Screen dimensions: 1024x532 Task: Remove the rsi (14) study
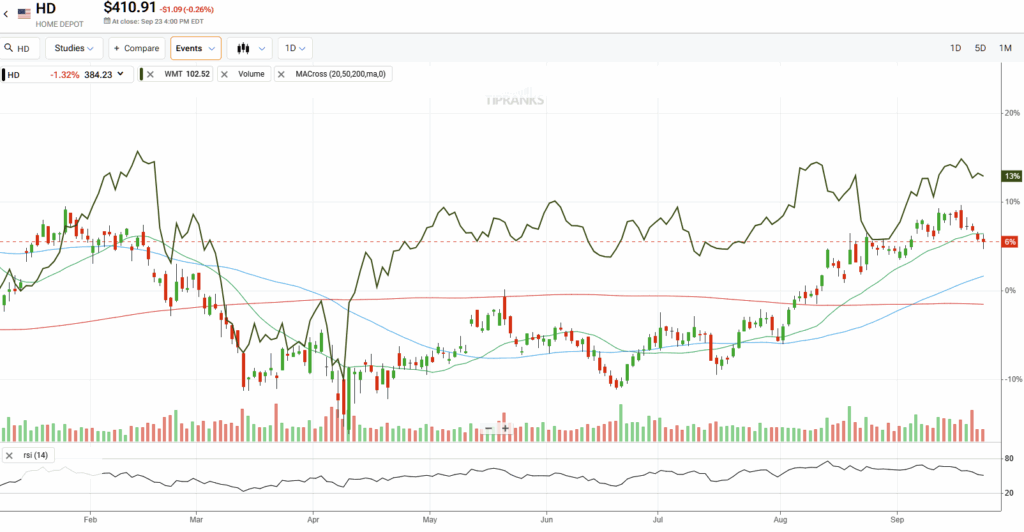[9, 456]
